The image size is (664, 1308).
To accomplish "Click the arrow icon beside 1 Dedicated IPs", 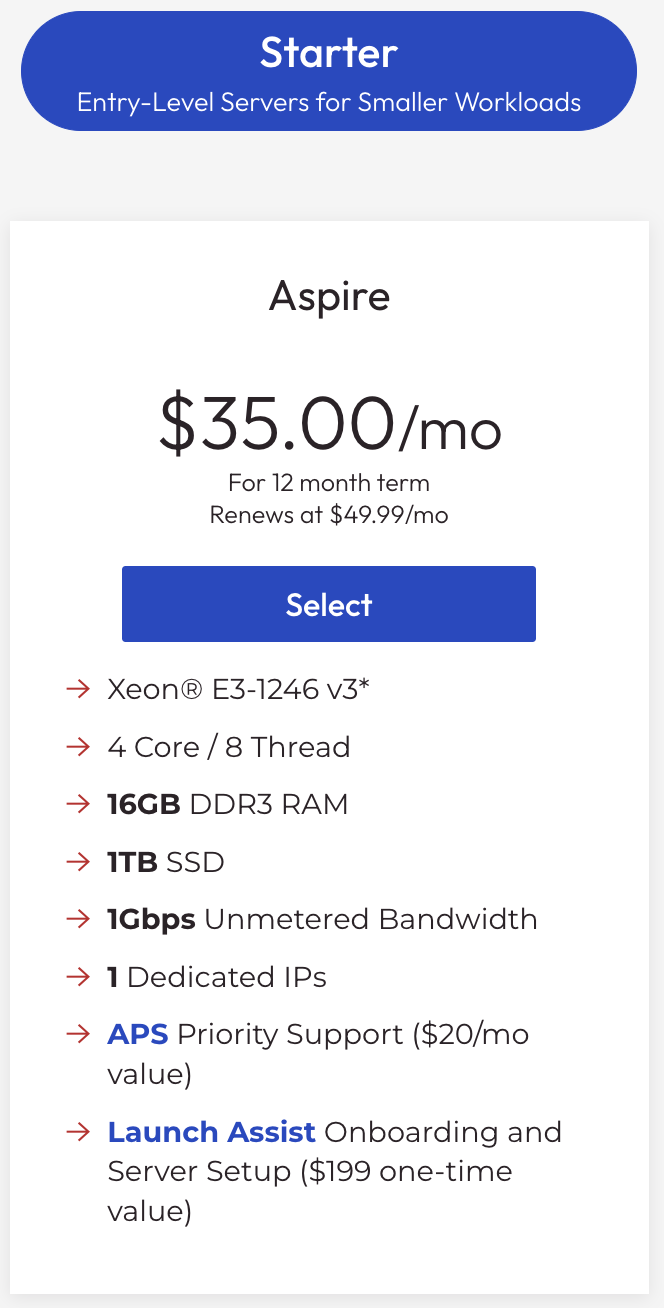I will point(78,977).
